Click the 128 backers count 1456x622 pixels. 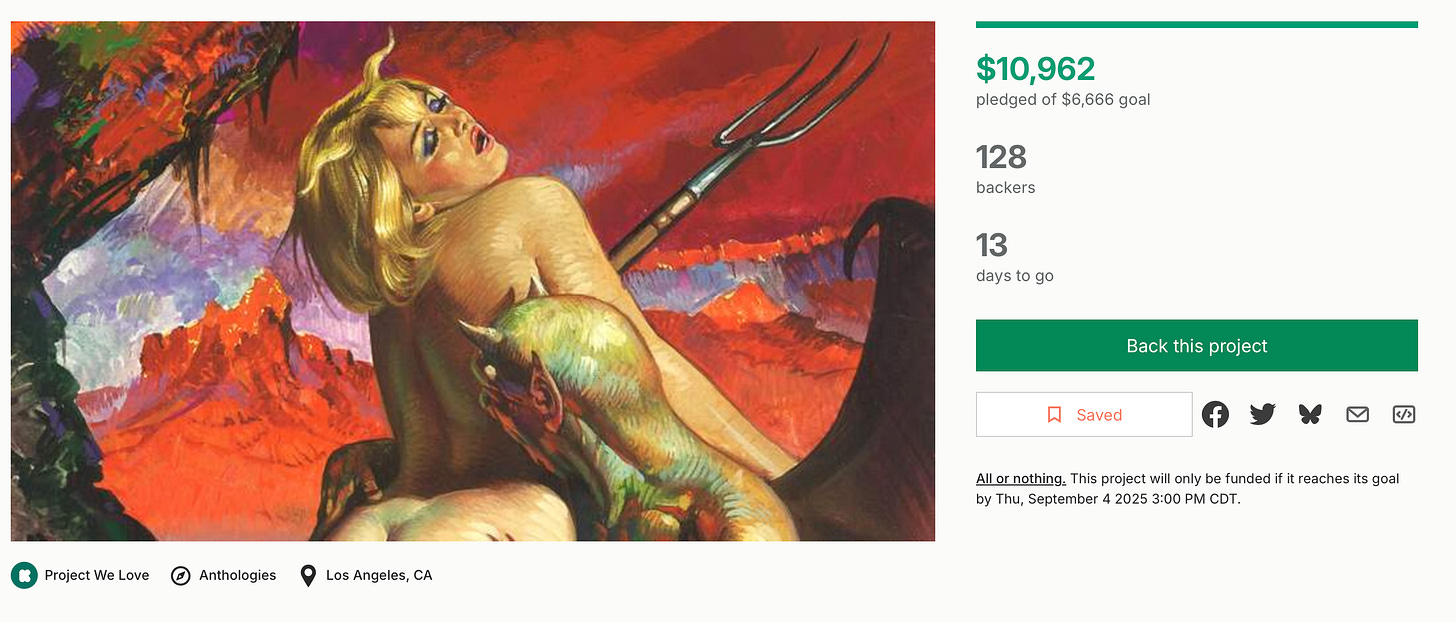[x=1001, y=157]
